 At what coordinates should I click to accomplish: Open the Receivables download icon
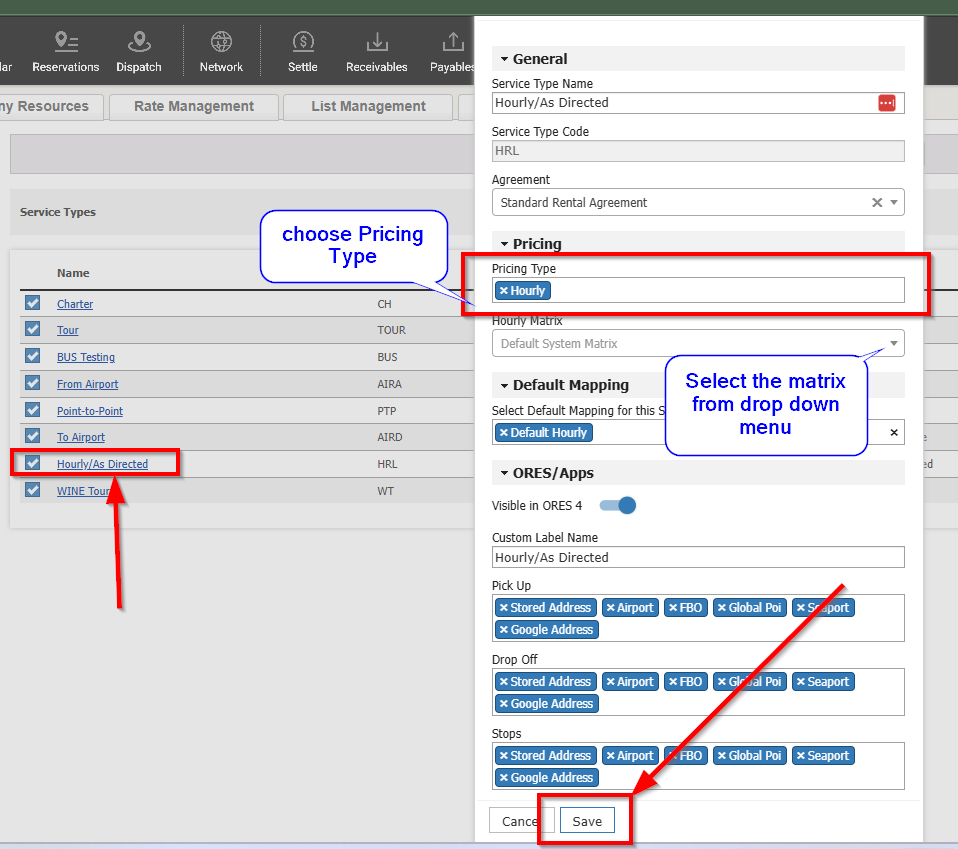(377, 42)
